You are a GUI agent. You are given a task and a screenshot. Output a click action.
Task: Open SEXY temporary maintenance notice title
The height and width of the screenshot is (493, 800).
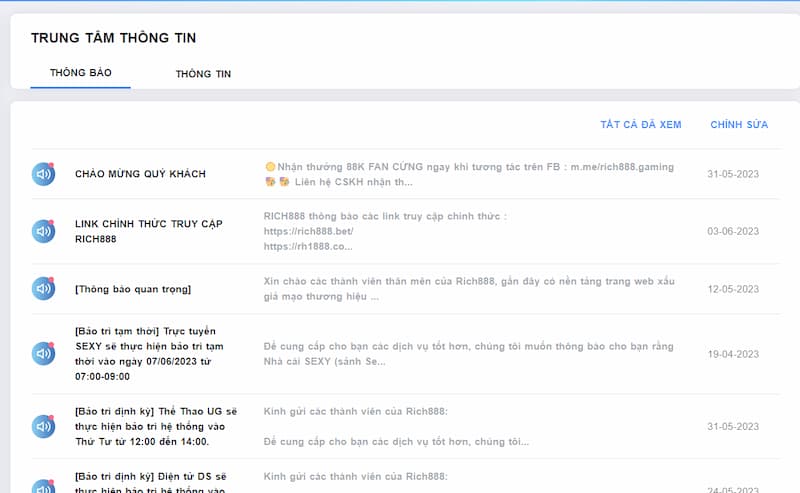[x=150, y=353]
